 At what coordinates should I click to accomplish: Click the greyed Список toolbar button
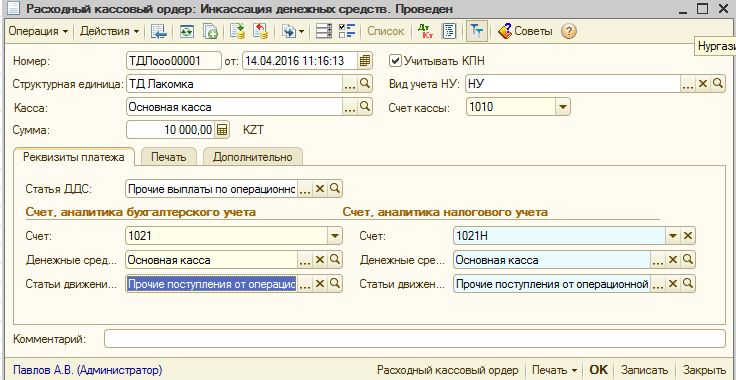[x=385, y=31]
